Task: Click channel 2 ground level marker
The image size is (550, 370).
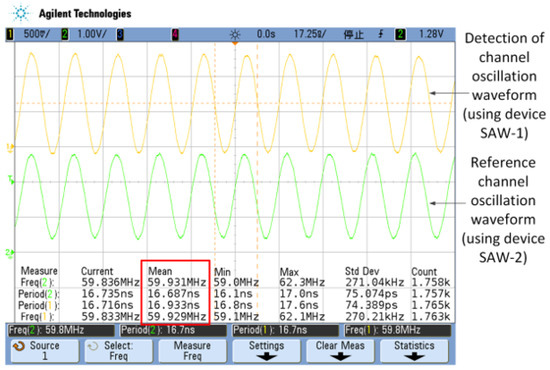Action: pyautogui.click(x=9, y=252)
